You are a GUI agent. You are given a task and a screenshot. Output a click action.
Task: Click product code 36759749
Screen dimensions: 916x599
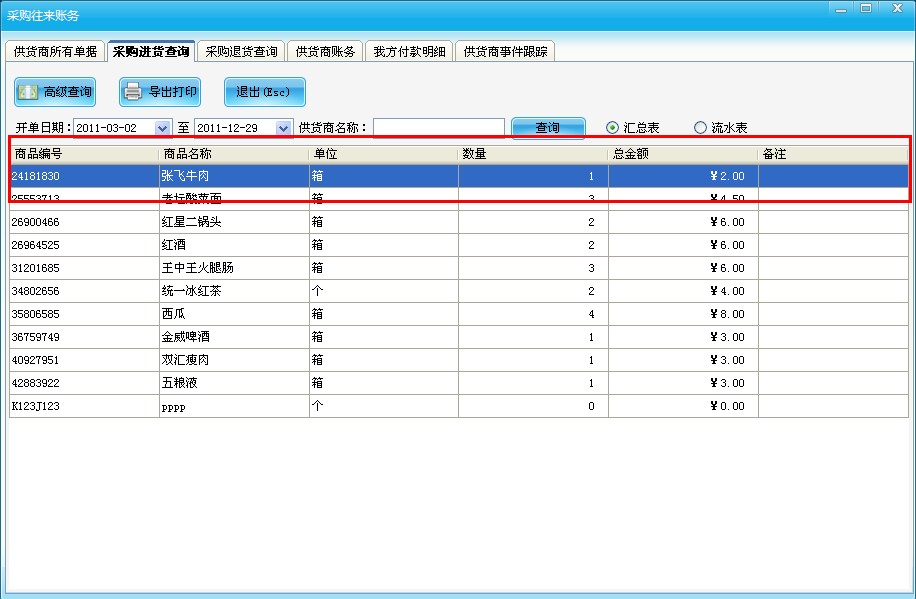pyautogui.click(x=36, y=337)
